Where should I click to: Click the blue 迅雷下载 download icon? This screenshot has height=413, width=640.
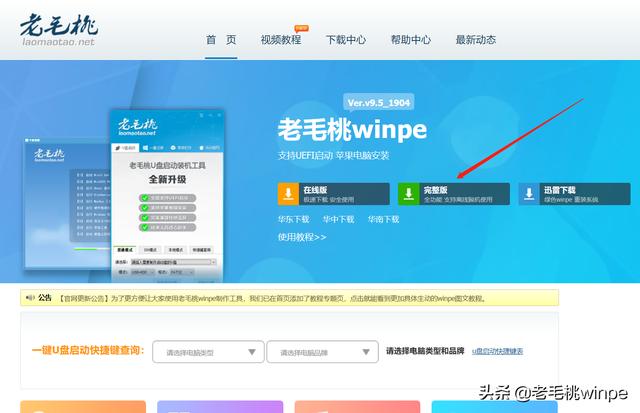pos(529,194)
